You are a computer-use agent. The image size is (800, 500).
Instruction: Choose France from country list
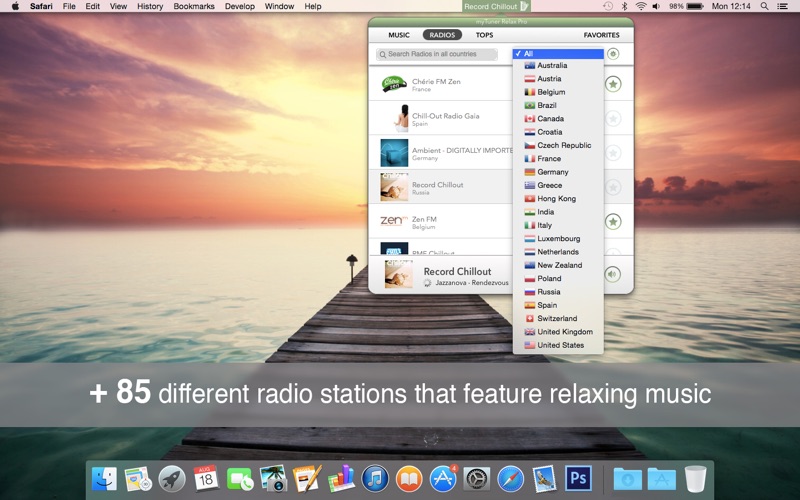tap(558, 158)
